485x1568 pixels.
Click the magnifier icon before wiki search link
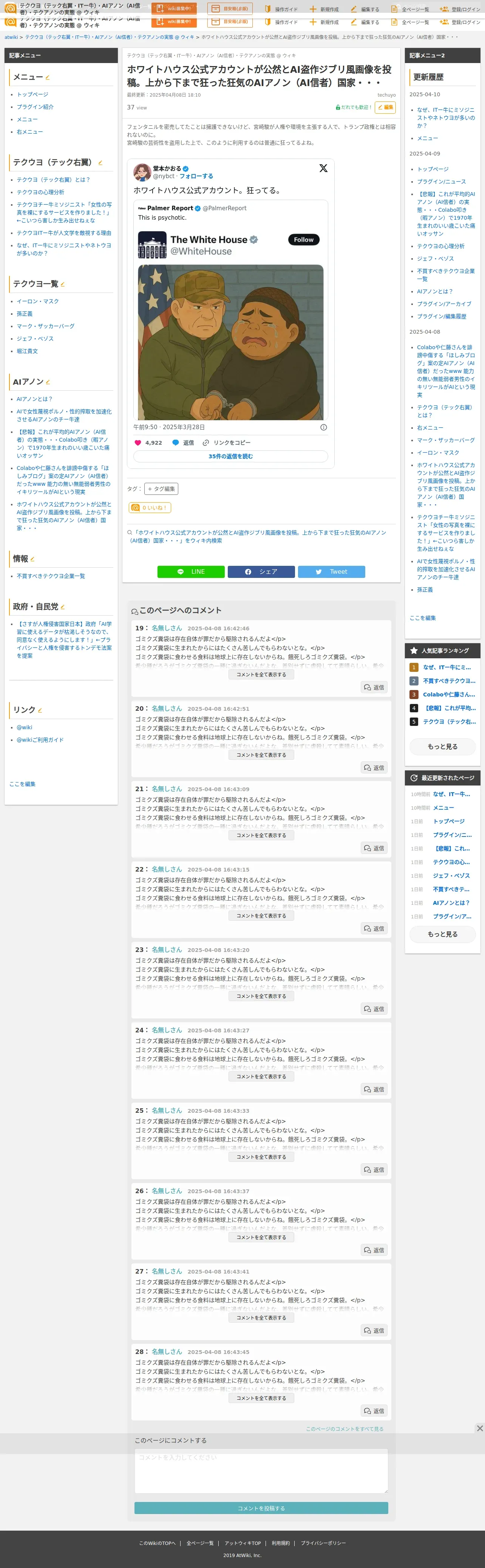(130, 533)
